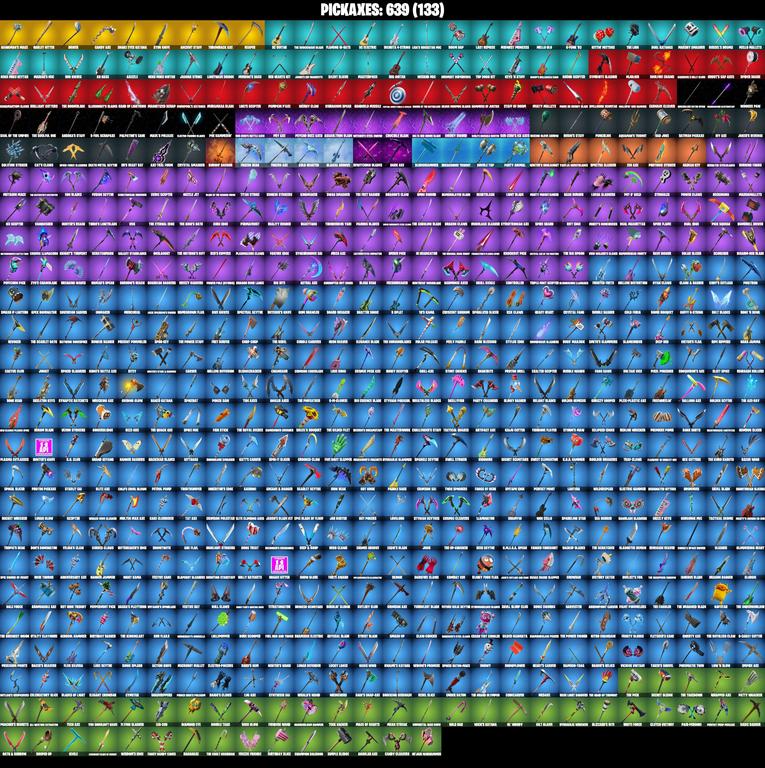Viewport: 765px width, 768px height.
Task: Select the Aquaman's Trident pickaxe
Action: pos(632,123)
